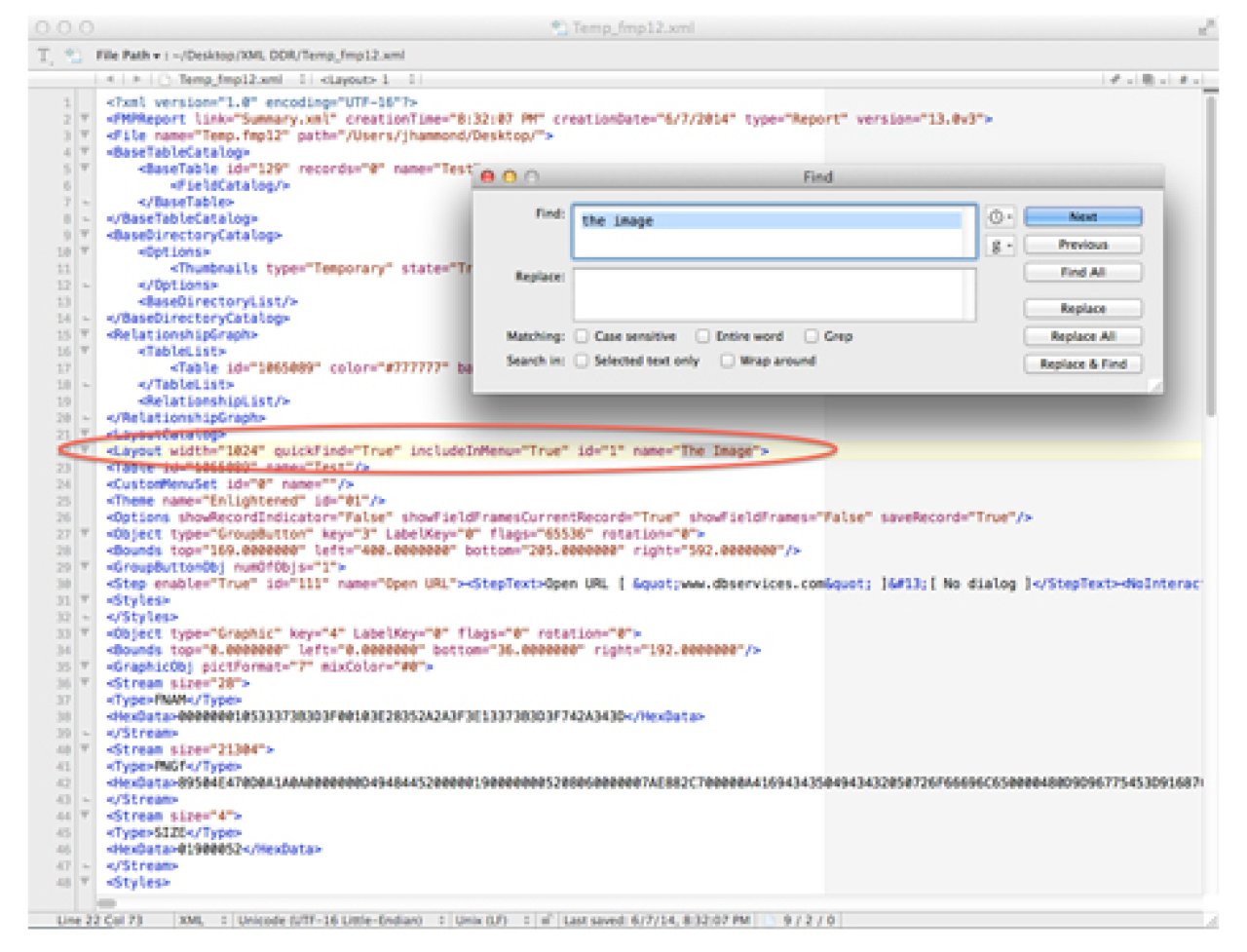Viewport: 1247px width, 952px height.
Task: Click the <Options showRecordIndicator line
Action: [x=569, y=517]
